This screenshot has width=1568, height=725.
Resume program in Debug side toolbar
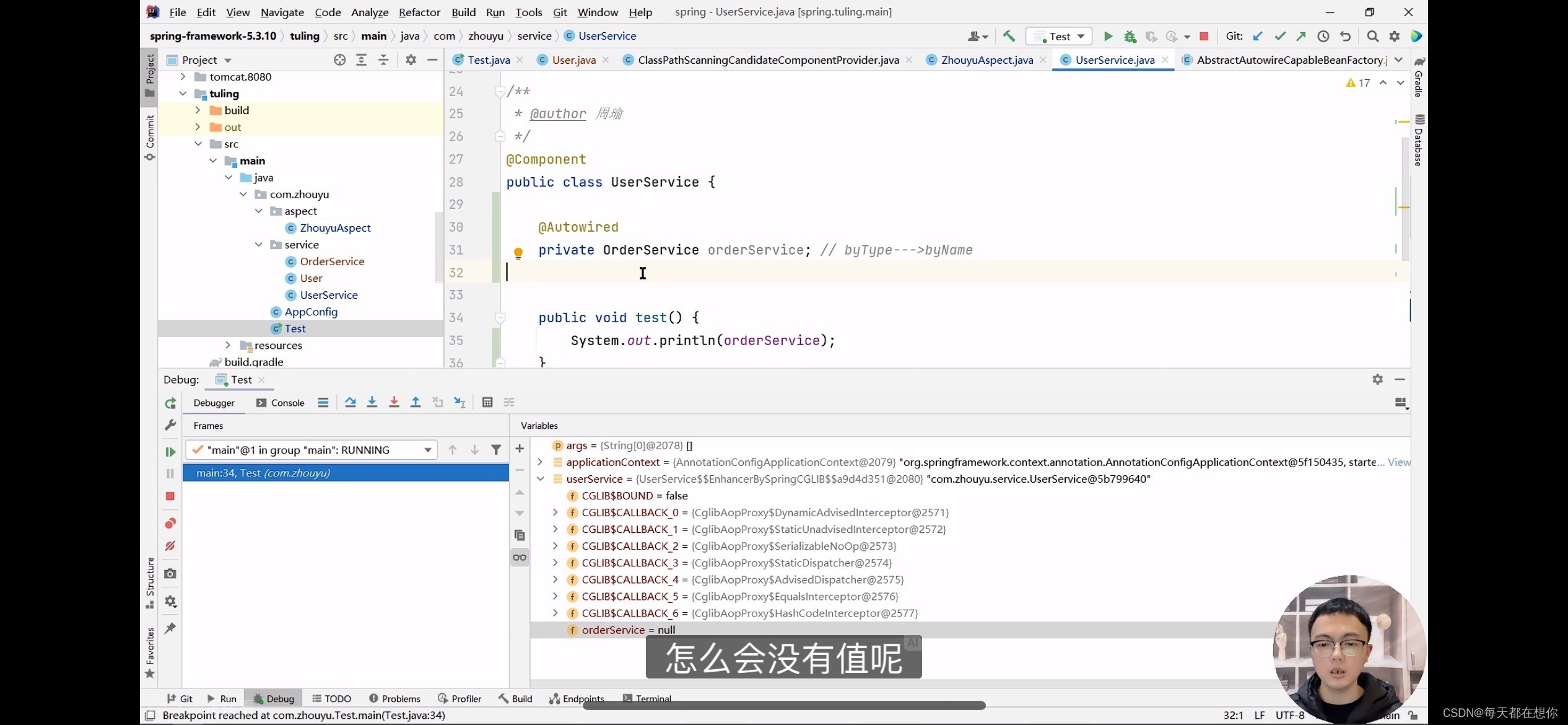(170, 452)
